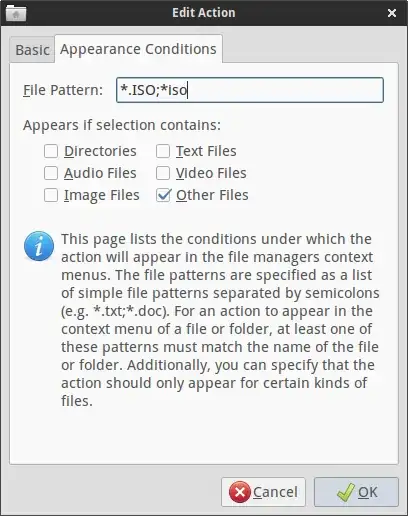Click the folder icon in title bar
Viewport: 408px width, 516px height.
[x=16, y=13]
